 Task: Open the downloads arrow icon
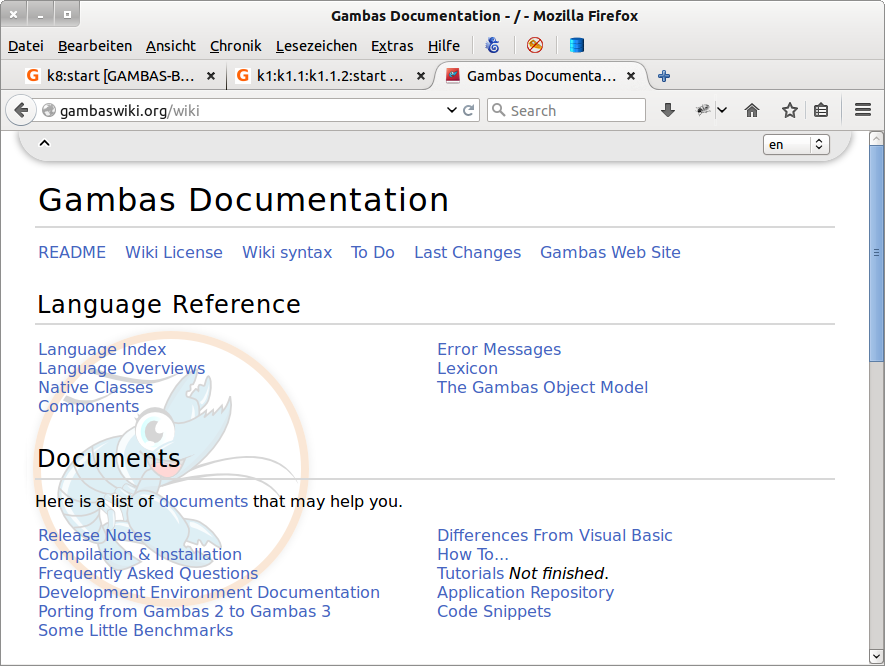(x=668, y=110)
